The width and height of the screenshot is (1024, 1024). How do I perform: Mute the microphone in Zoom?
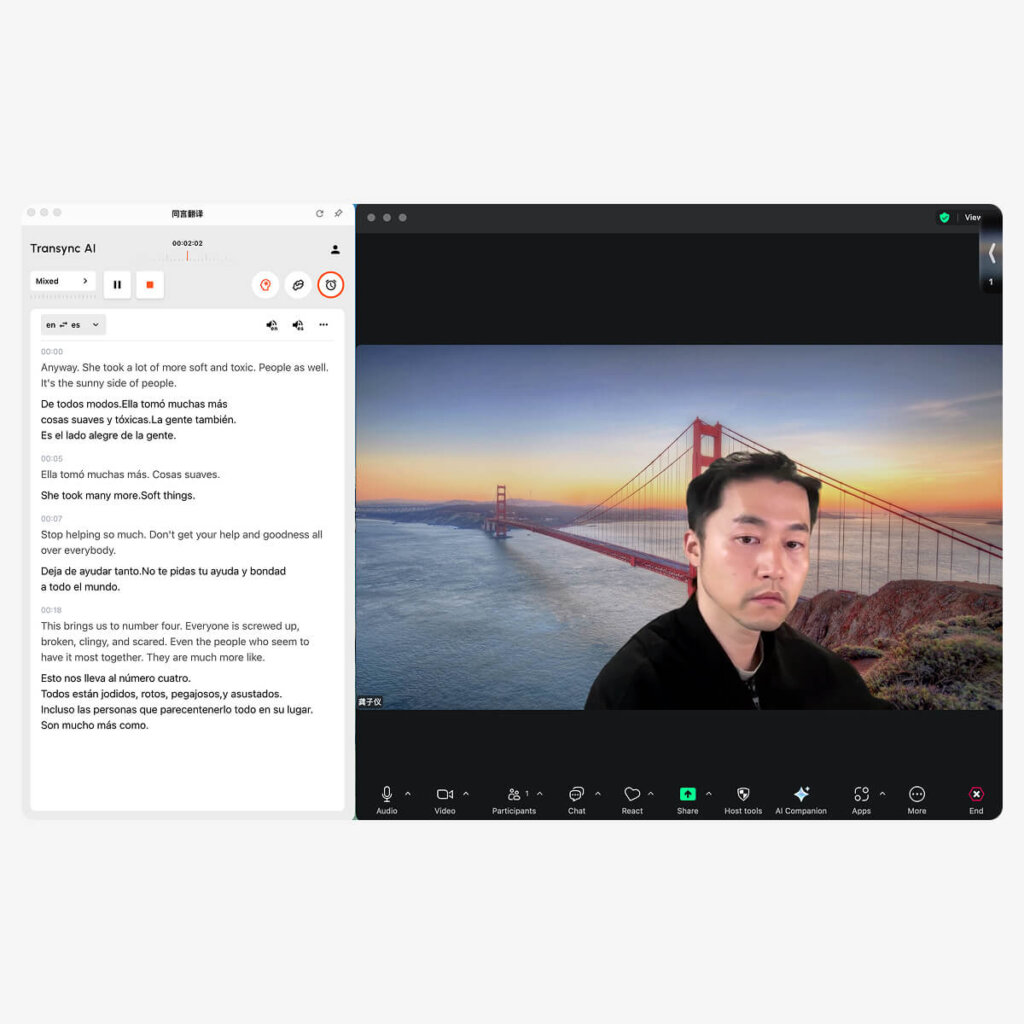(385, 795)
